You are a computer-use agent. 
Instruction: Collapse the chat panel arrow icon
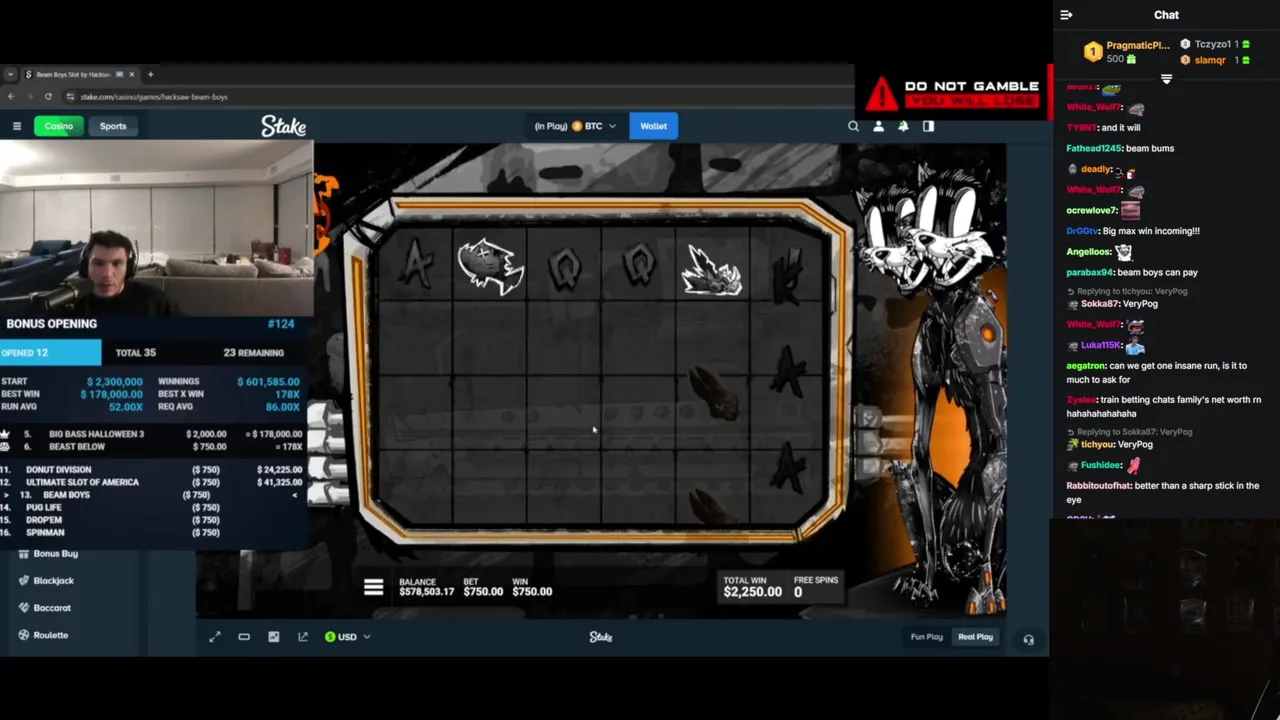tap(1066, 15)
